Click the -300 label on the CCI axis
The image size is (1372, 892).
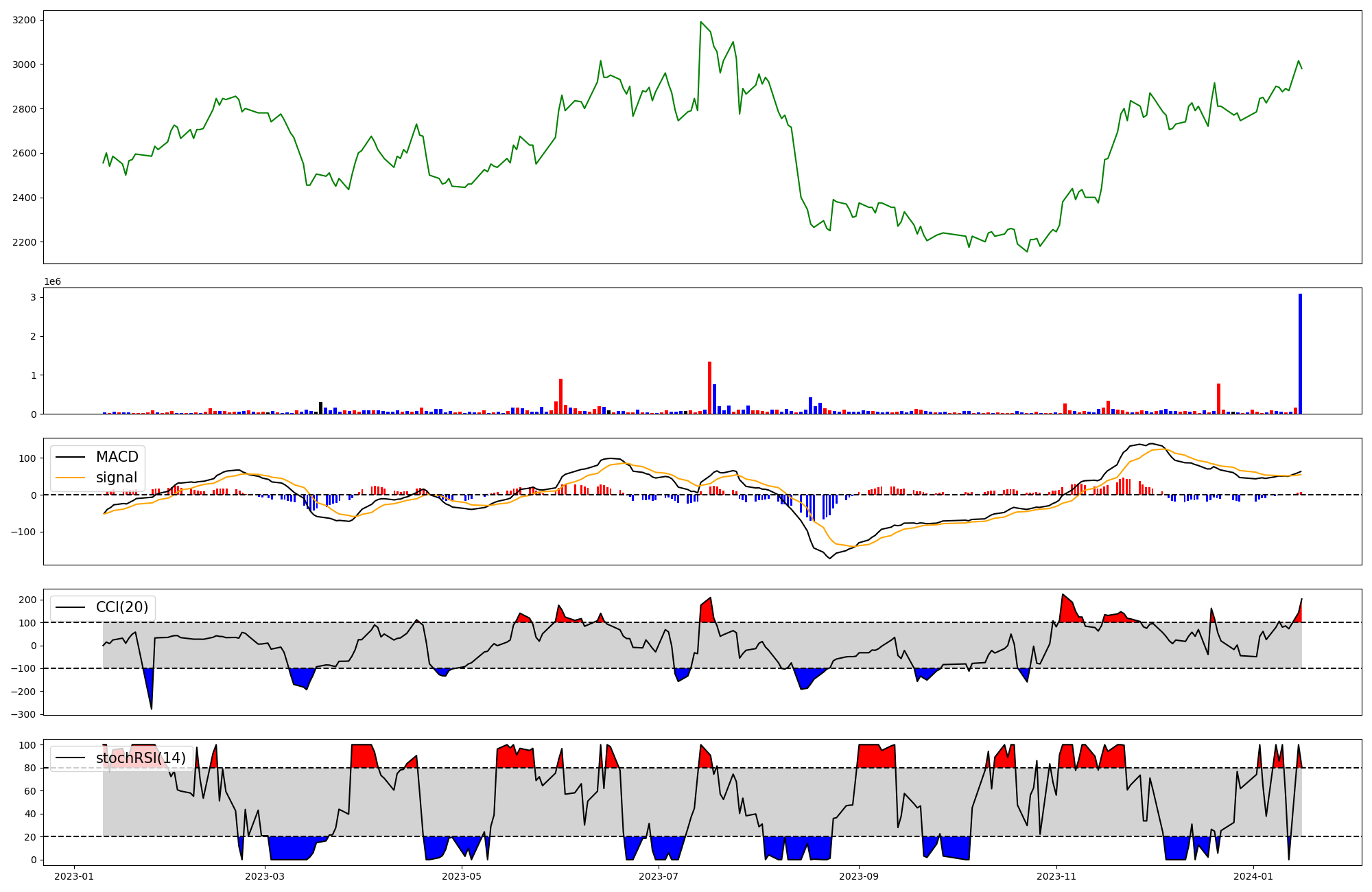click(x=23, y=714)
